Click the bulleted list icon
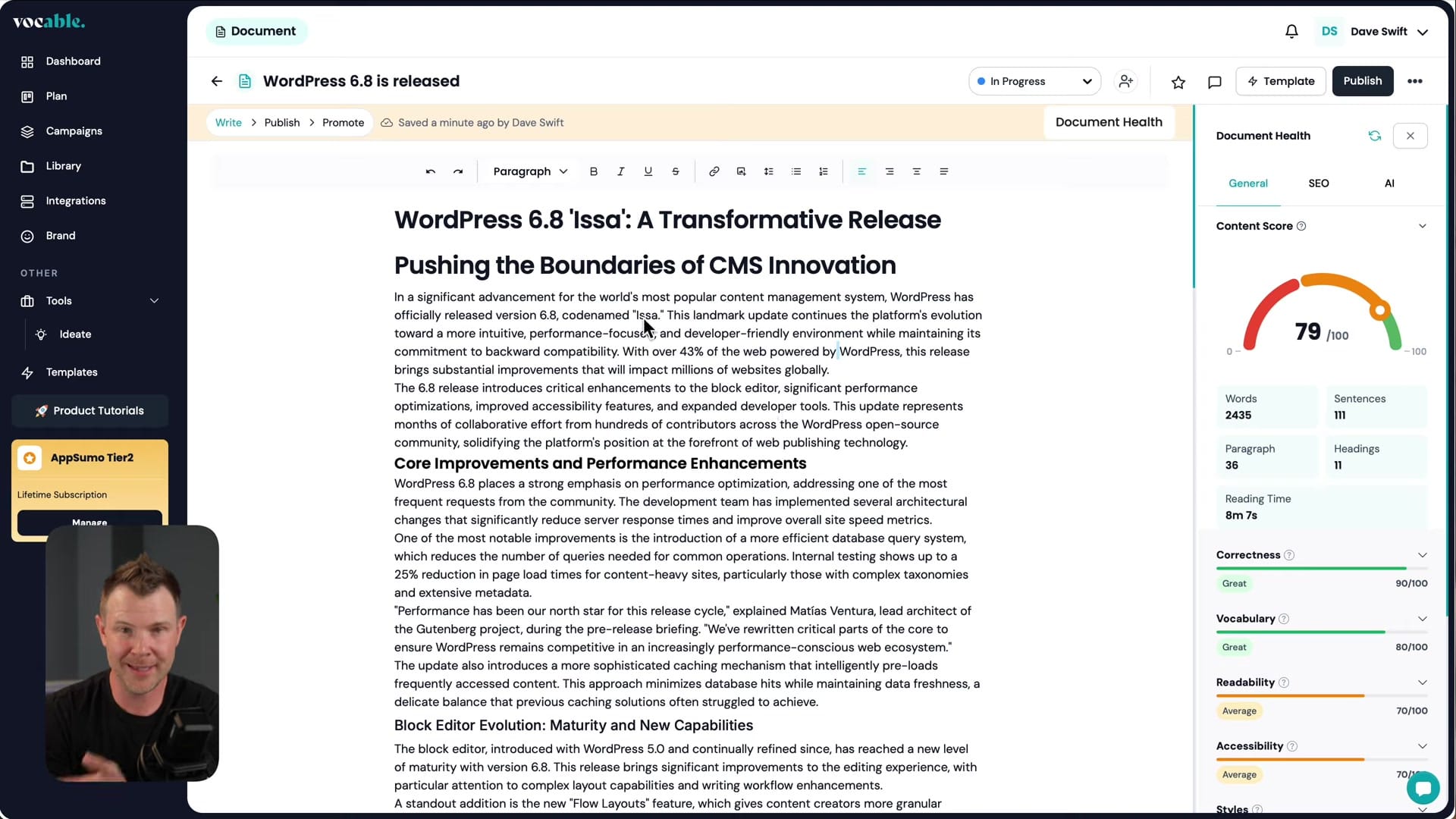 pyautogui.click(x=796, y=171)
